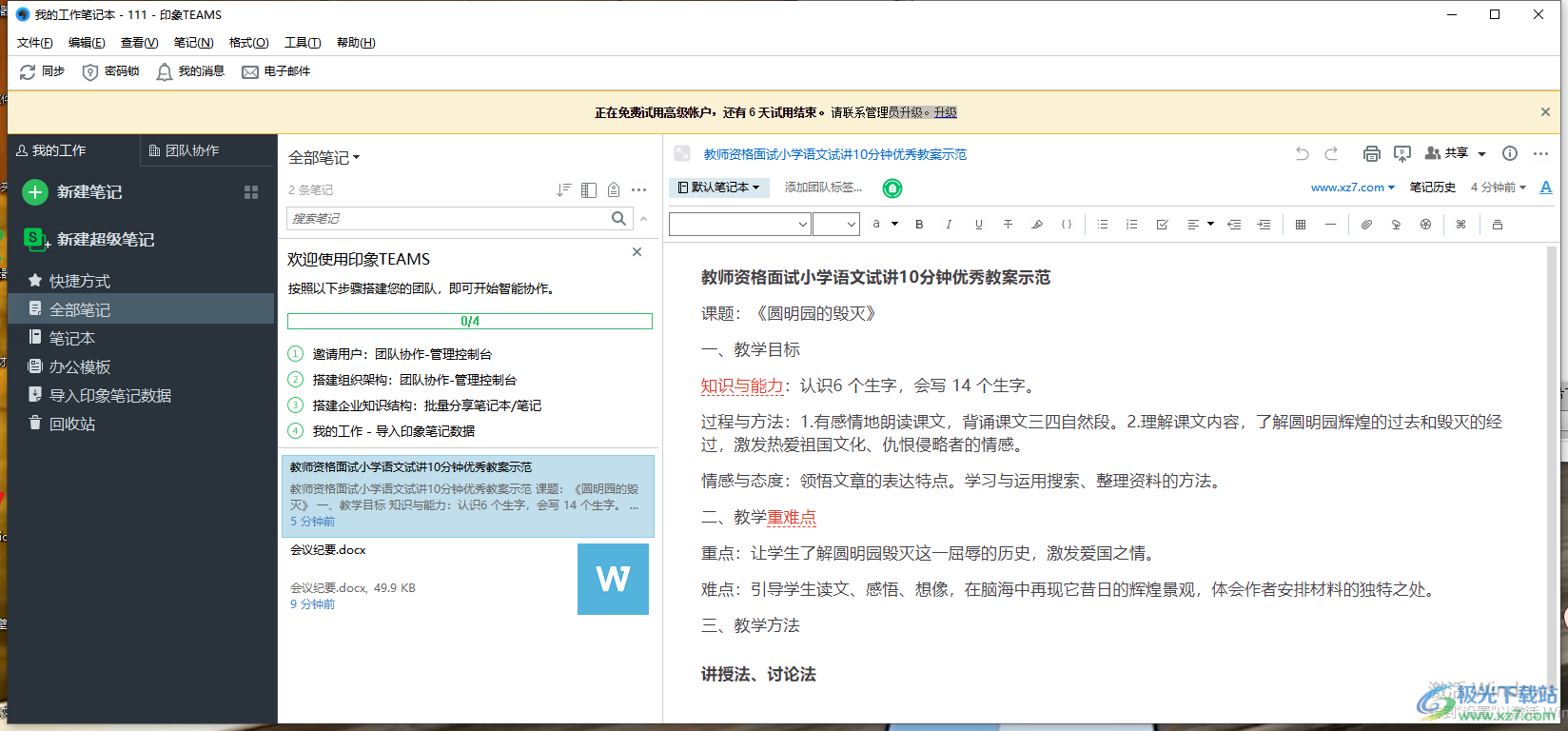Image resolution: width=1568 pixels, height=731 pixels.
Task: Toggle bold formatting
Action: pyautogui.click(x=919, y=225)
